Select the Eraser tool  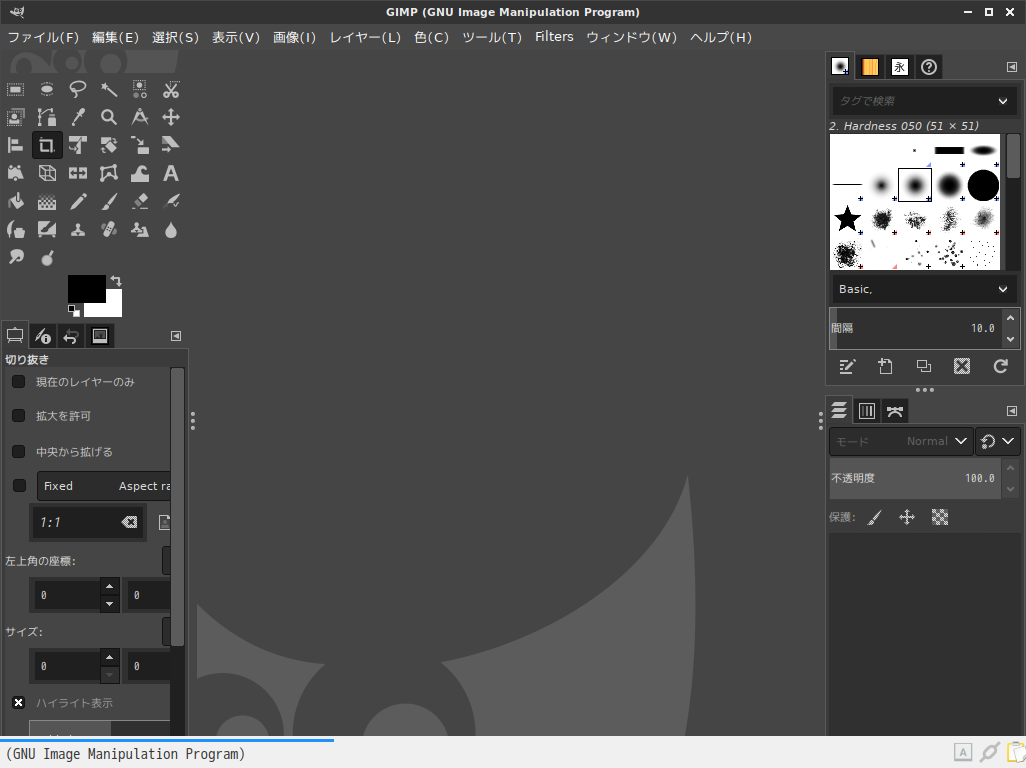click(x=140, y=201)
